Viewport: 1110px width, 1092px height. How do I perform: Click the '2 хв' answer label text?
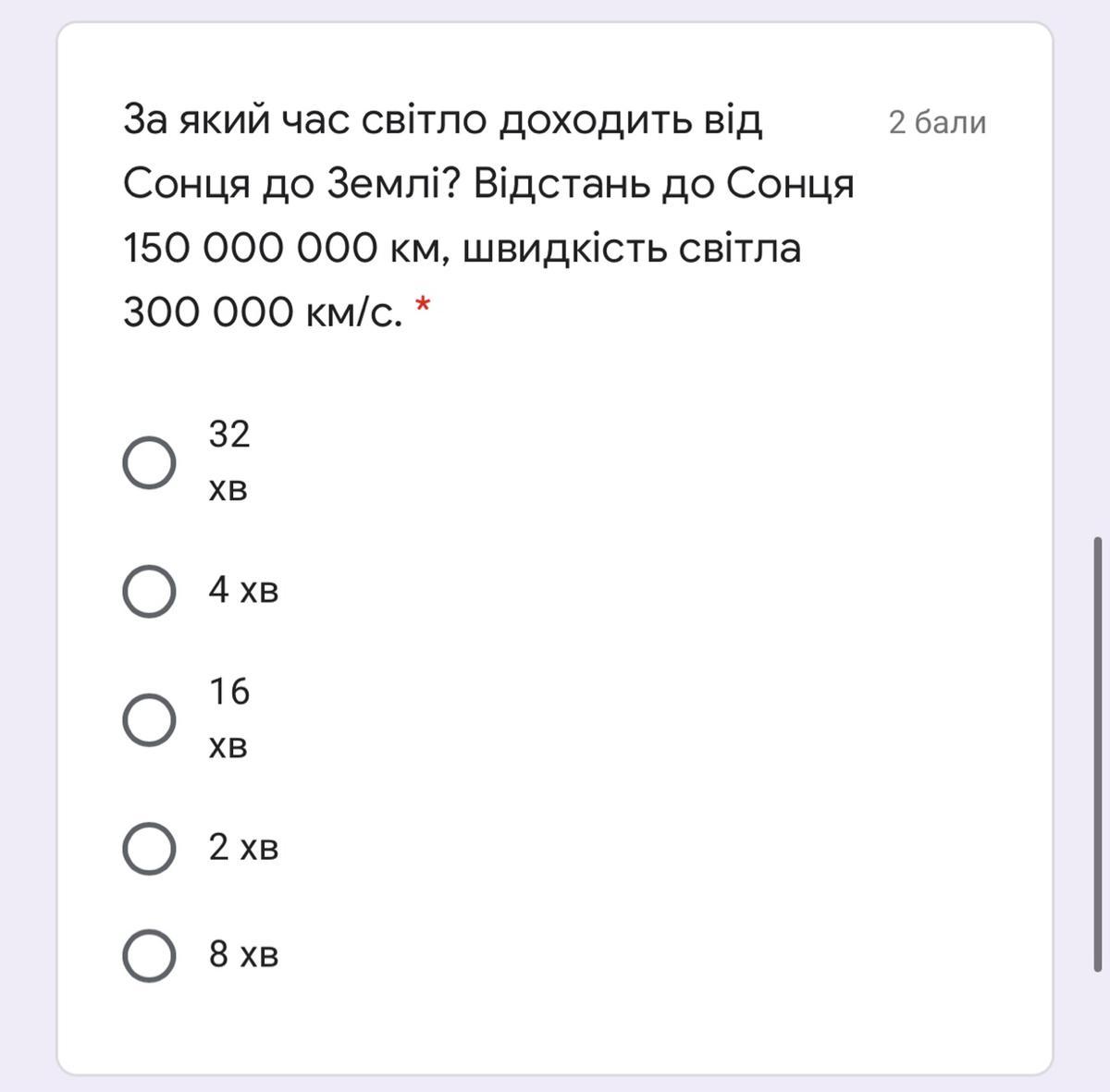243,847
